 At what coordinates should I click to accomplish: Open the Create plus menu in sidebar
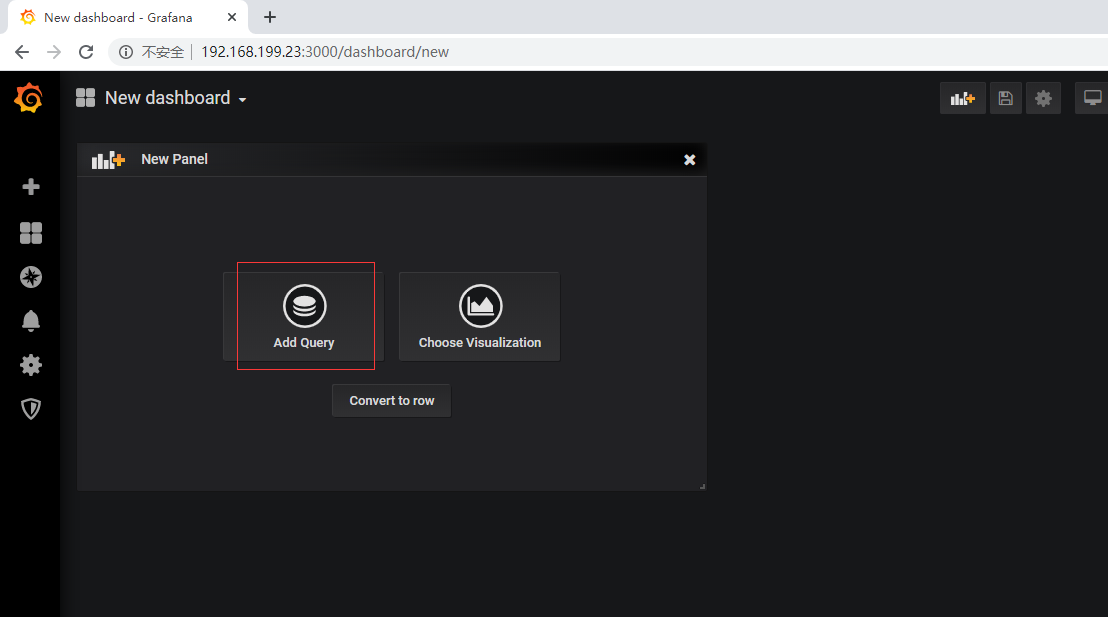tap(30, 187)
